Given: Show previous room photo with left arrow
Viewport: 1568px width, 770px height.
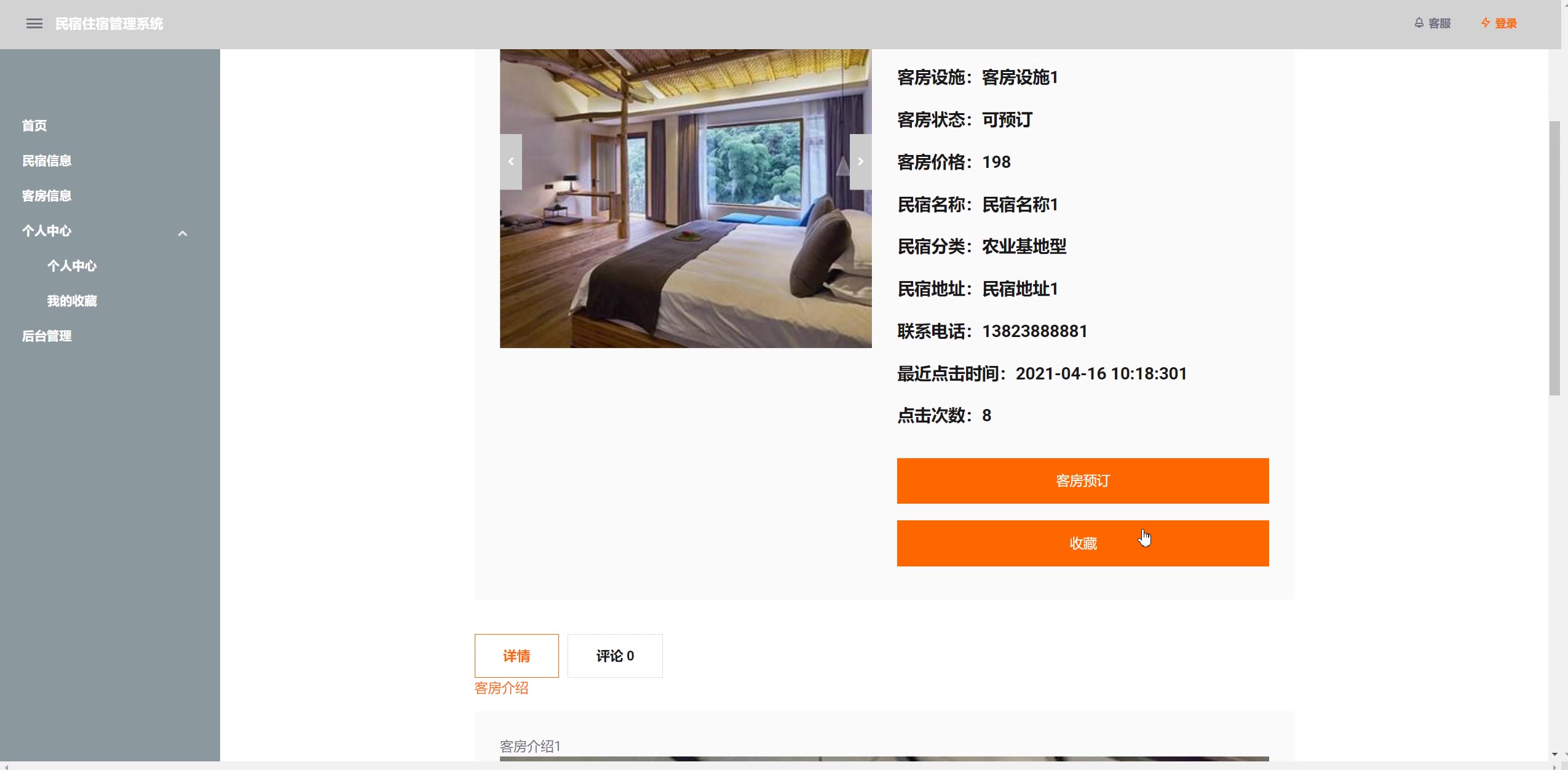Looking at the screenshot, I should coord(511,162).
